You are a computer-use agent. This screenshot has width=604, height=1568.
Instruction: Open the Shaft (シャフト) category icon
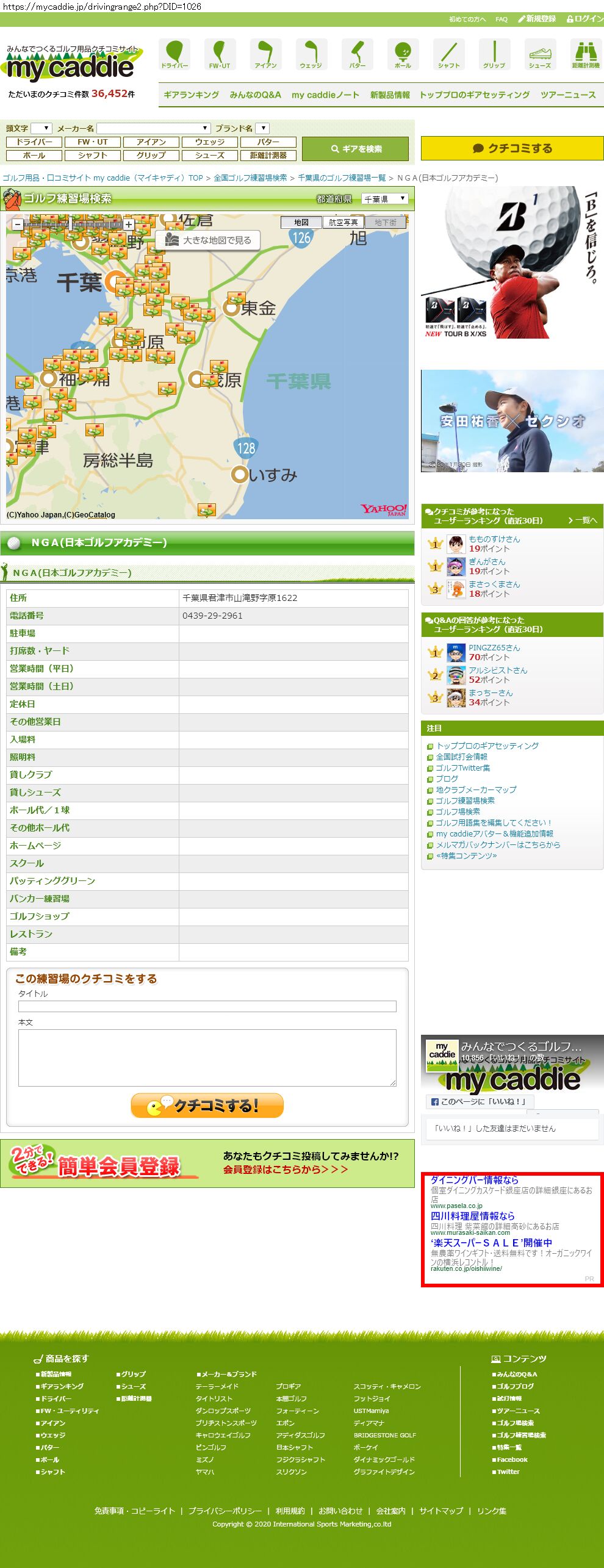point(448,54)
